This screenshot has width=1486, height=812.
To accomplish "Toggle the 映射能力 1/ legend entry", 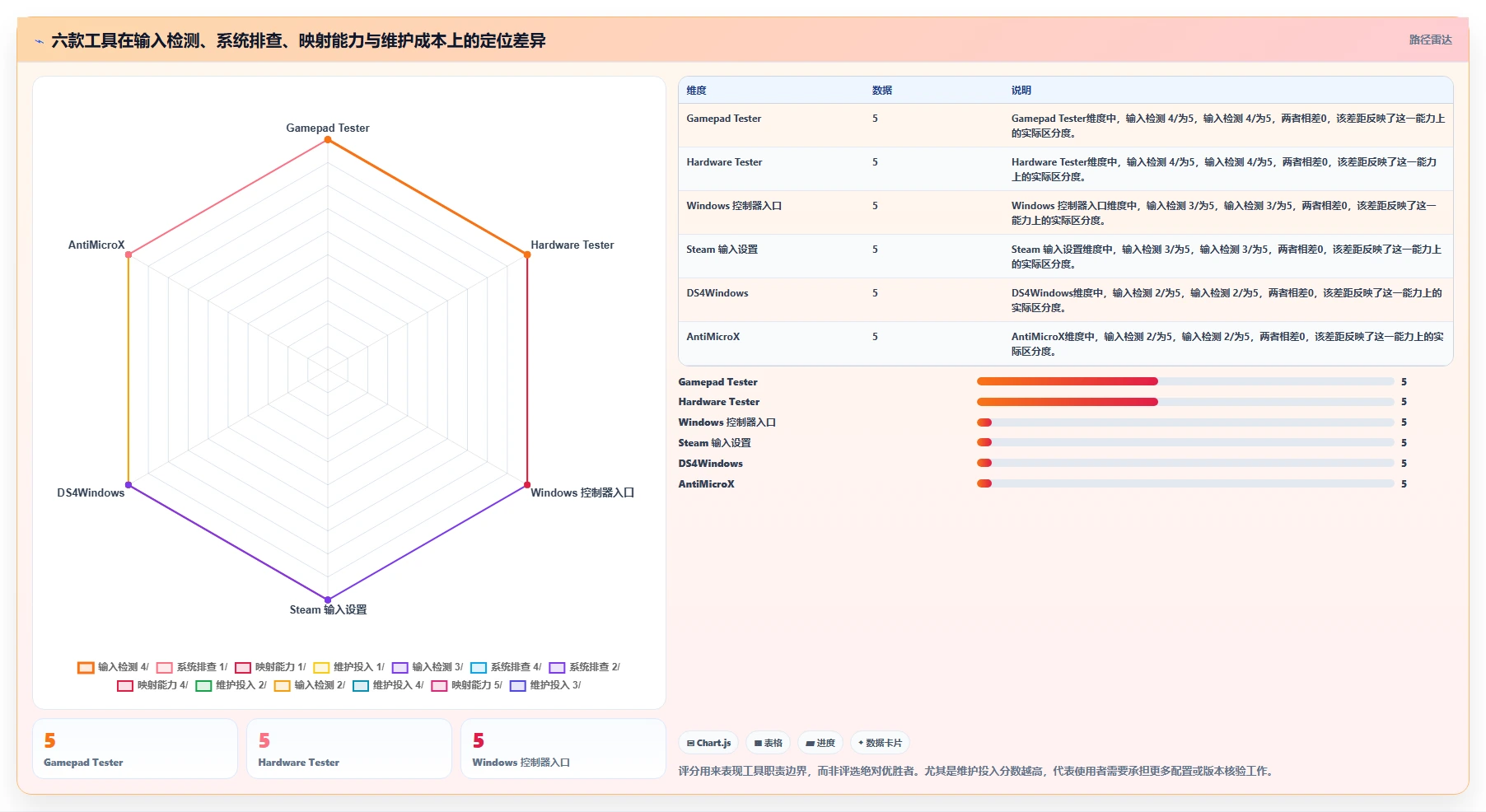I will (270, 667).
